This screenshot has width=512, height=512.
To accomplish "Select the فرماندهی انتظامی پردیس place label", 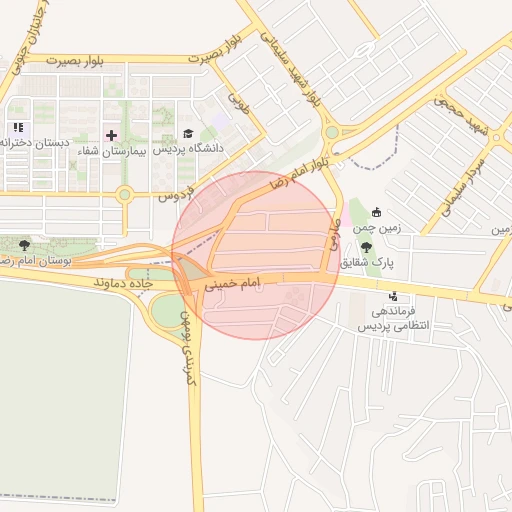I will pyautogui.click(x=393, y=318).
